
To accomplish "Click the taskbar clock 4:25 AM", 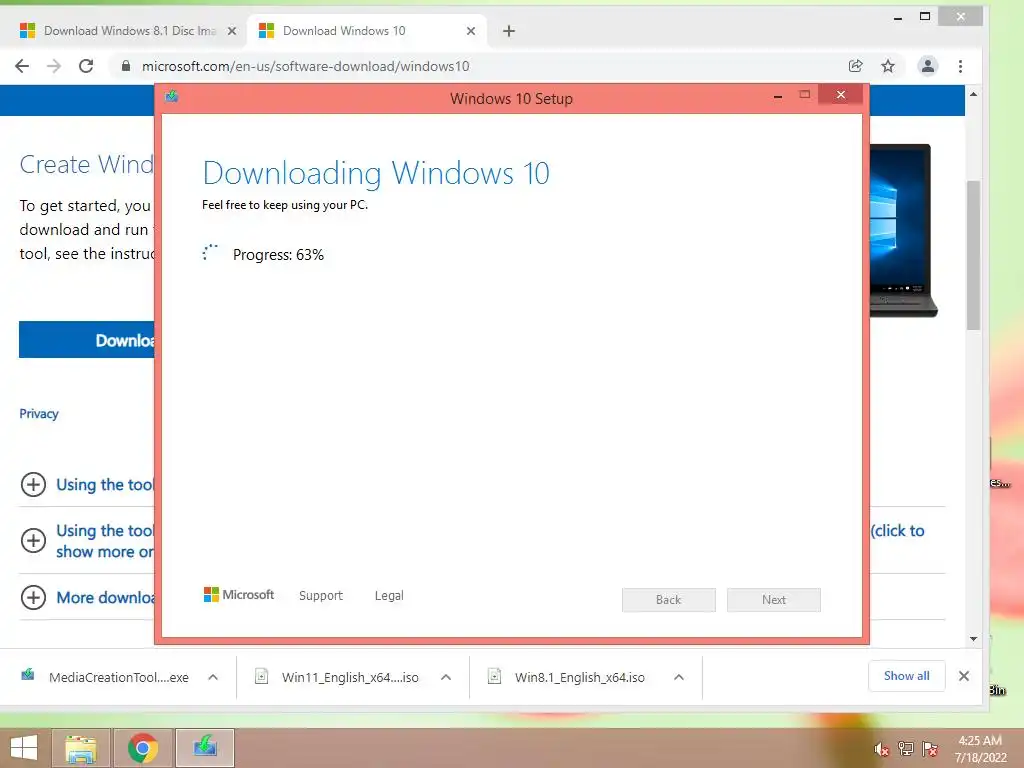I will (980, 741).
